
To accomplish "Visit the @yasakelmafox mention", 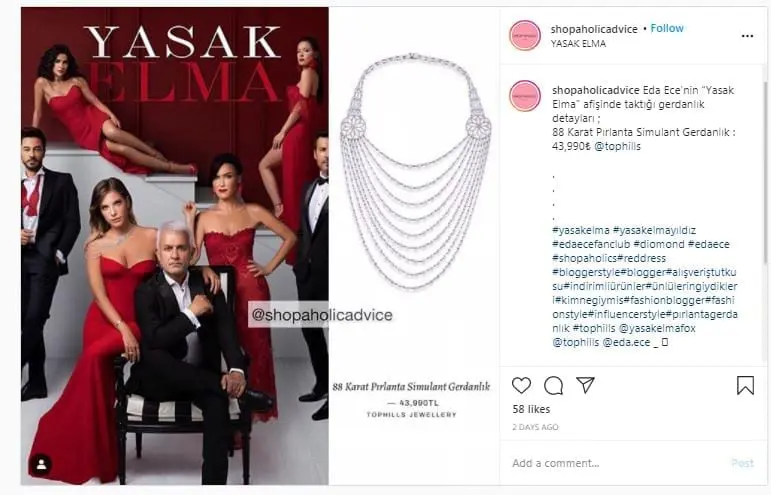I will tap(657, 328).
